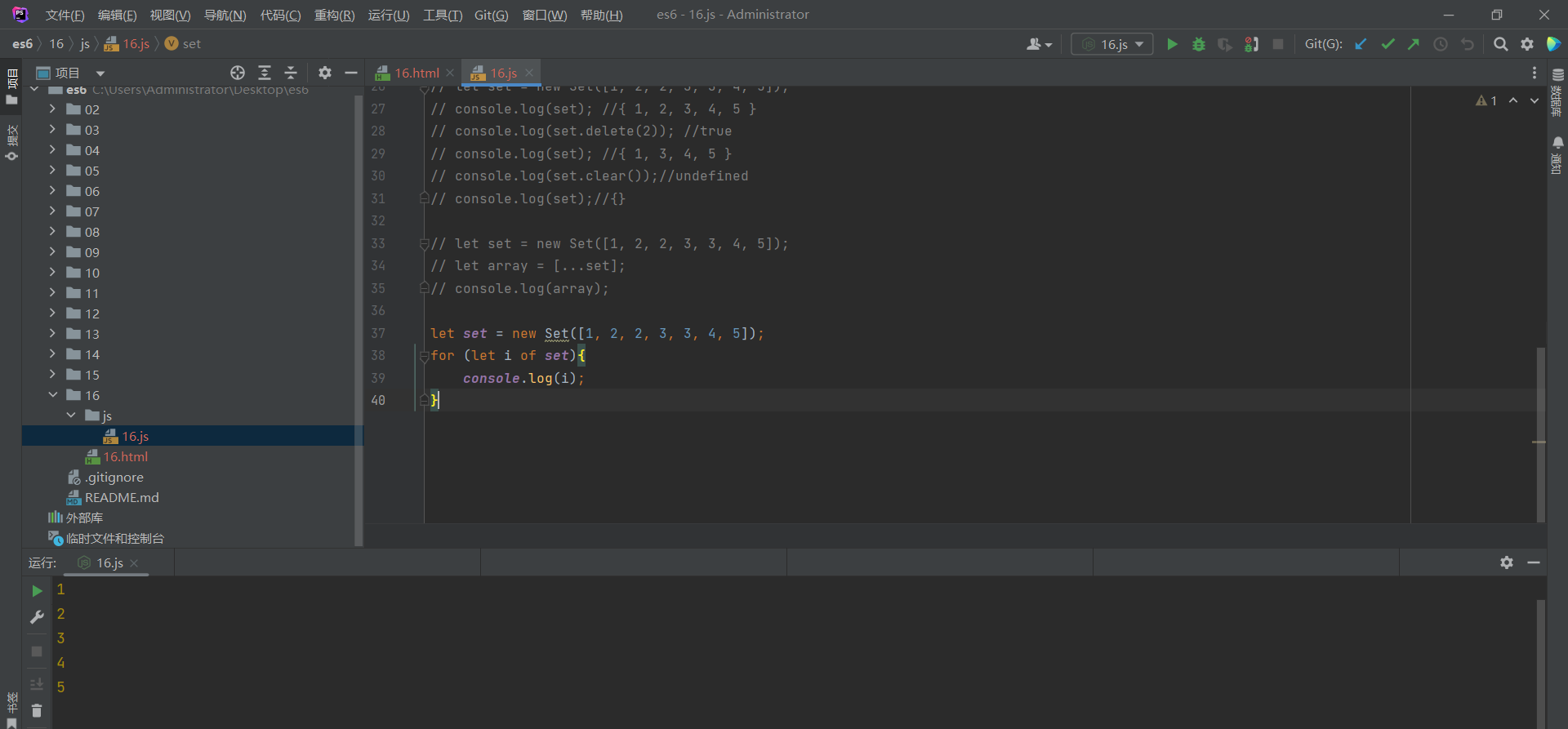Click the warning count indicator
This screenshot has height=729, width=1568.
point(1486,100)
